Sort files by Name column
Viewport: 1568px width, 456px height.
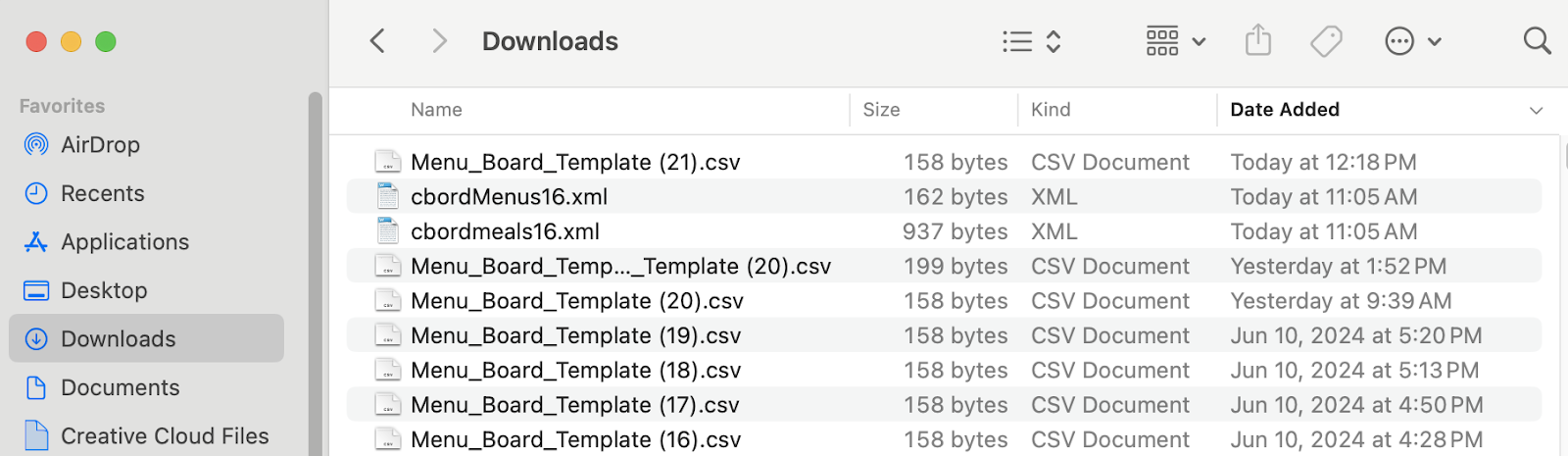click(x=436, y=110)
